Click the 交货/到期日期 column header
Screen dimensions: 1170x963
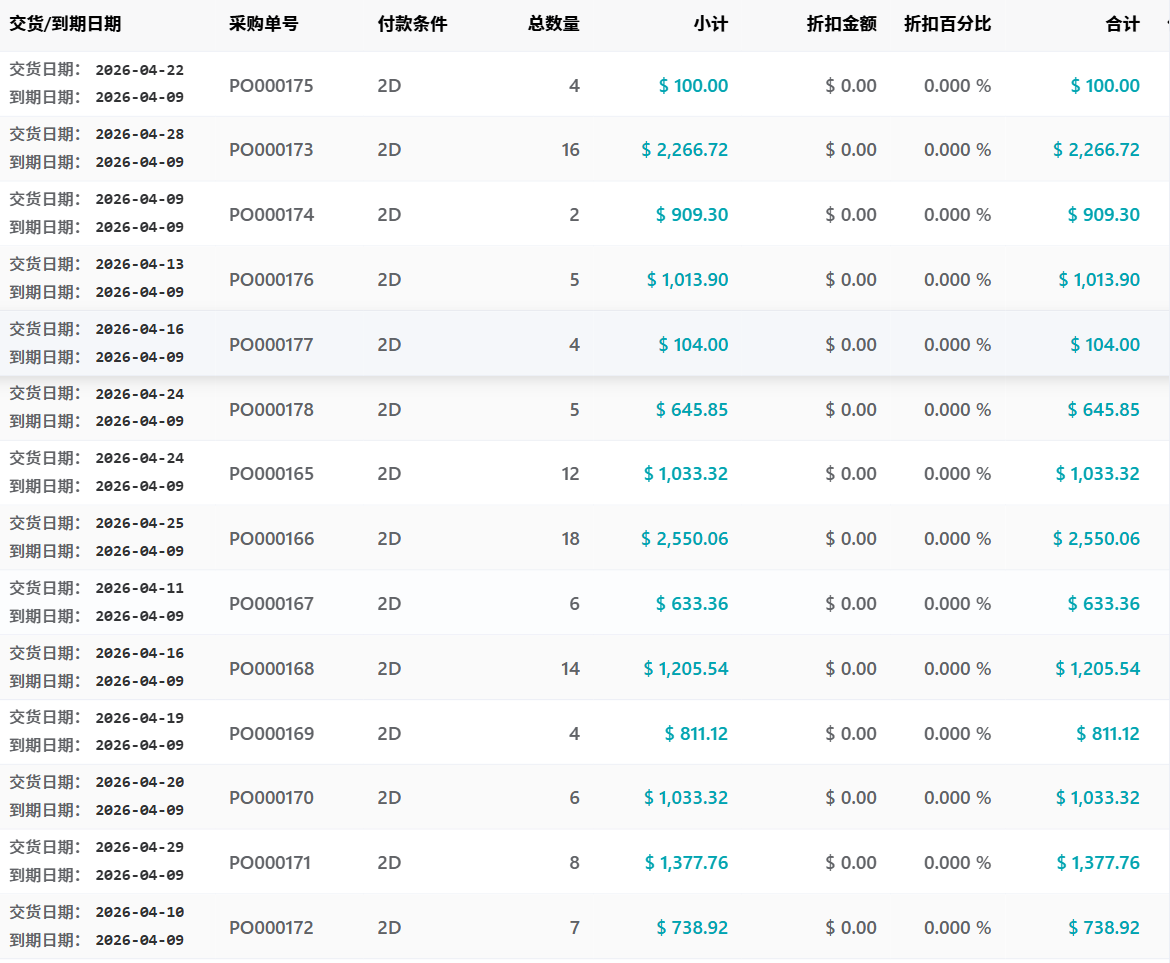(65, 24)
